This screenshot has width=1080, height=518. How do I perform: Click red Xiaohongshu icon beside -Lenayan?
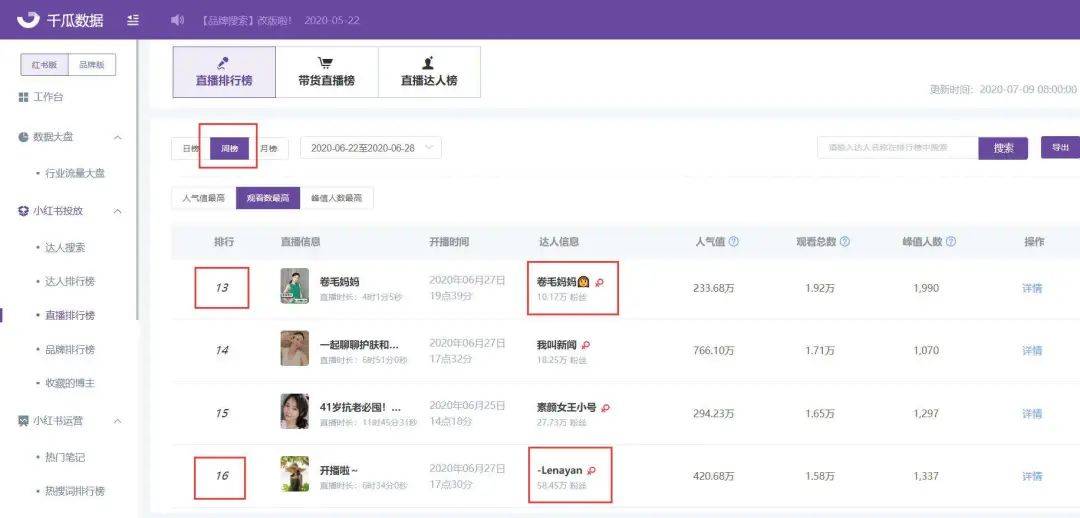591,470
